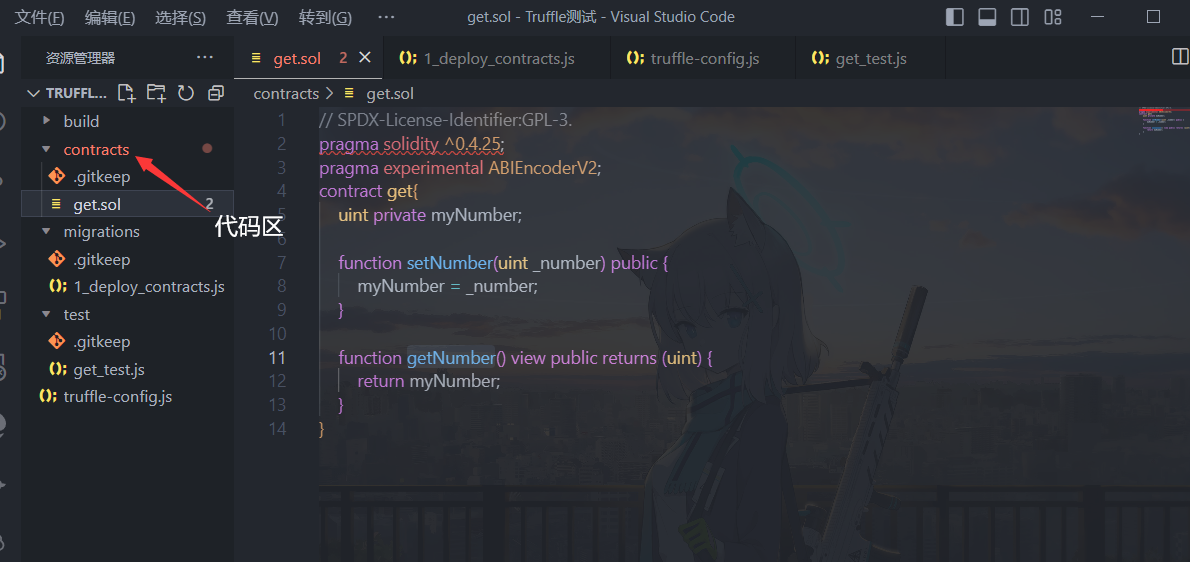Click the get.sol breadcrumb segment
Screen dimensions: 1190x562
(390, 93)
